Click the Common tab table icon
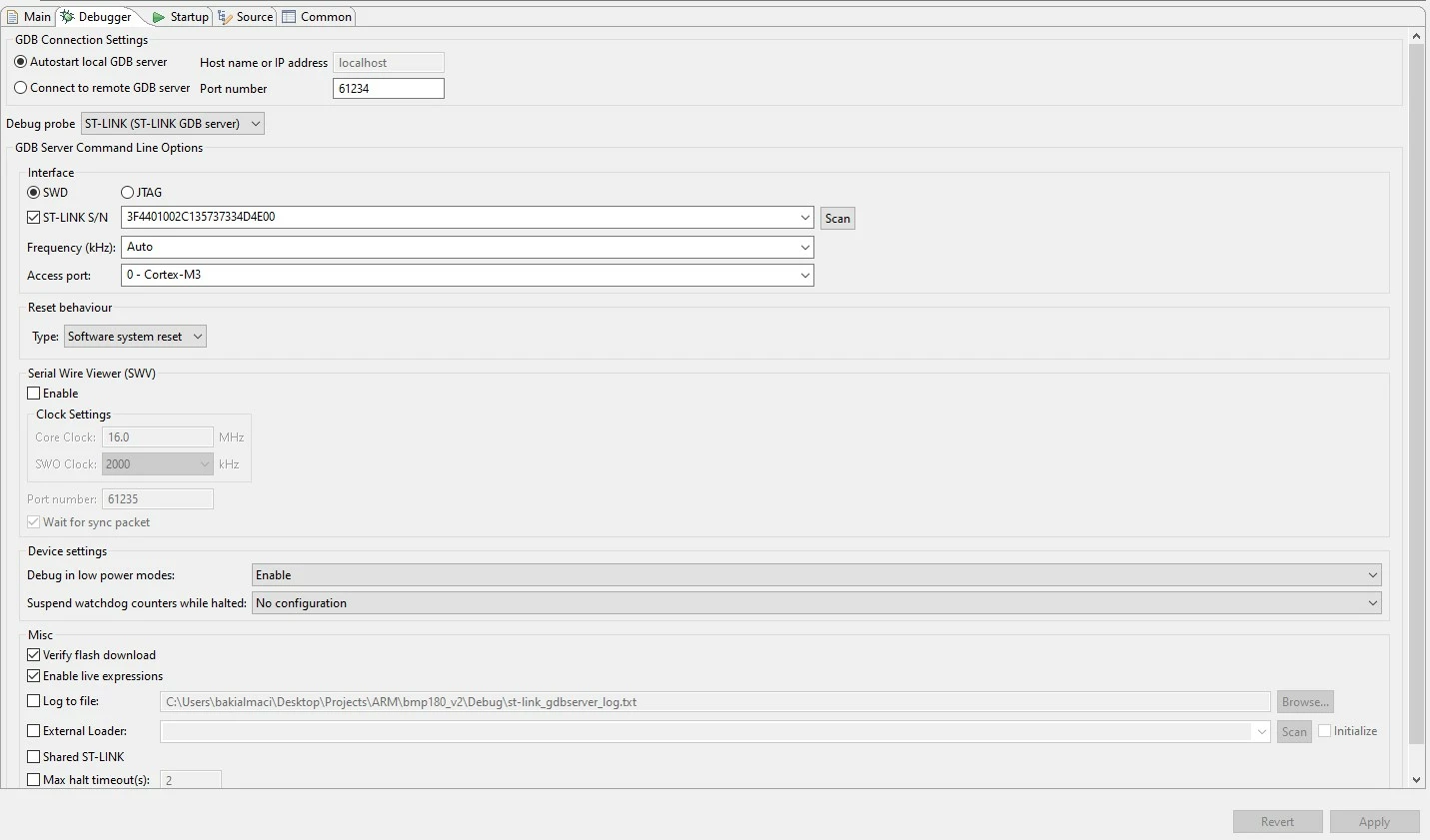This screenshot has height=840, width=1430. click(x=289, y=17)
